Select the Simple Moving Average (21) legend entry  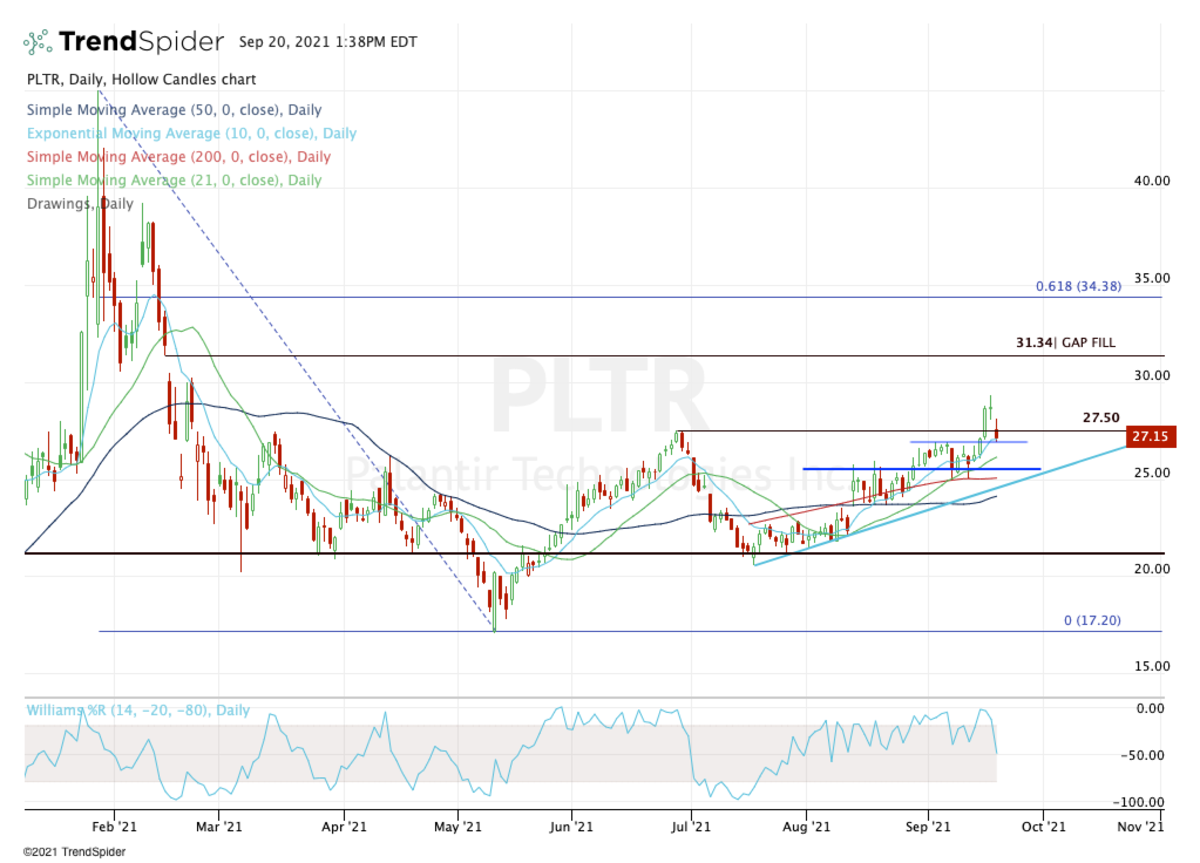pyautogui.click(x=173, y=180)
